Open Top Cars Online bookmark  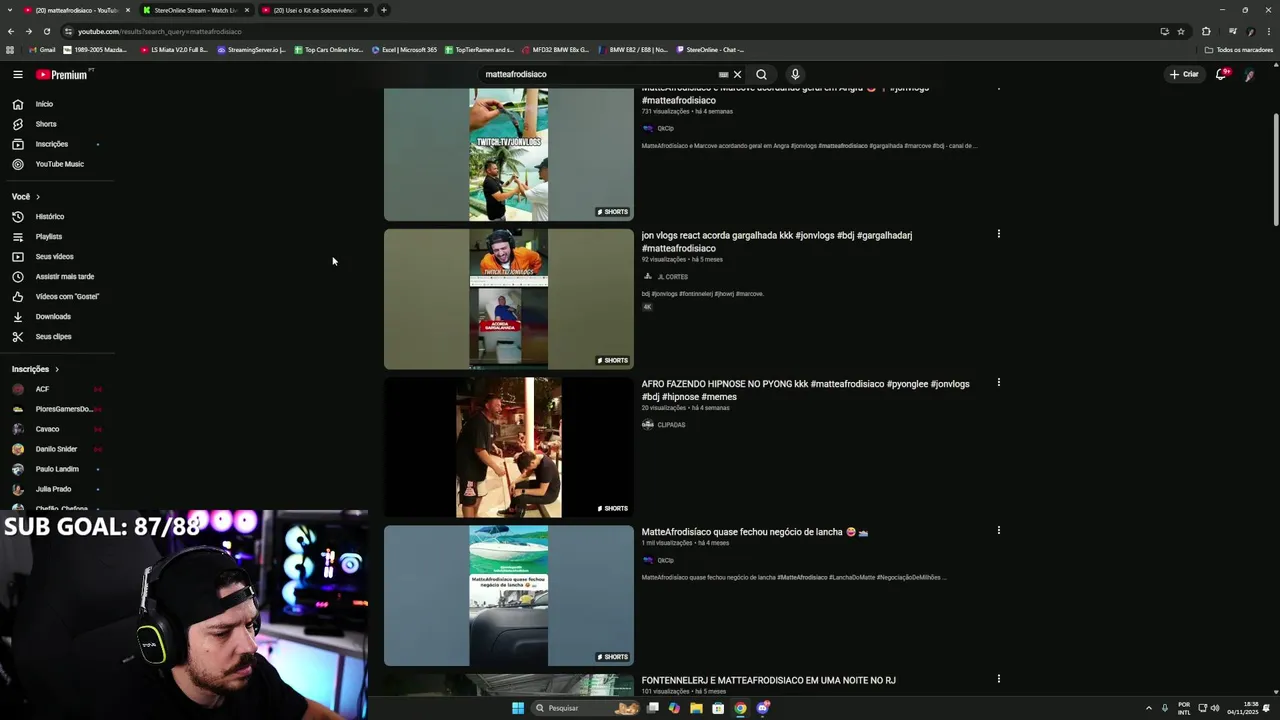point(328,50)
